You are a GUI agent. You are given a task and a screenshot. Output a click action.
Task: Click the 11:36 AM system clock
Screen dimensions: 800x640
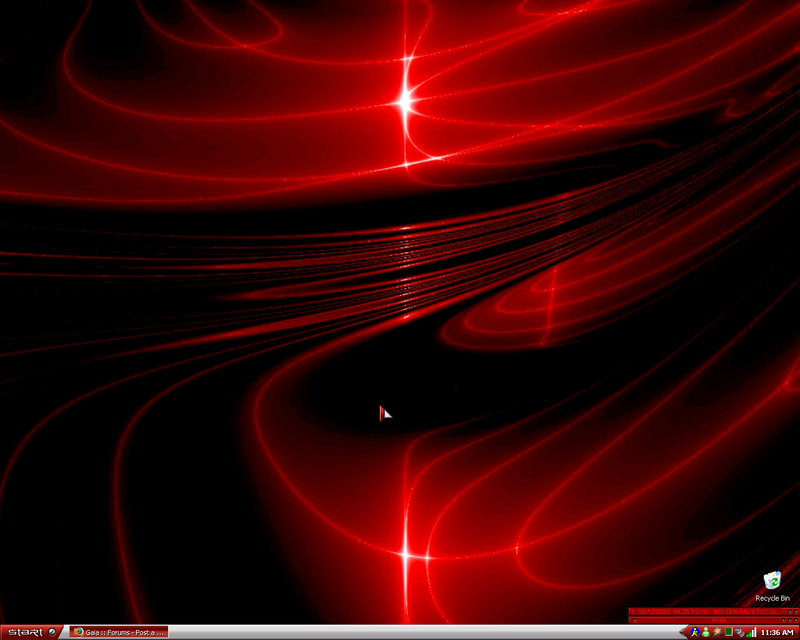pyautogui.click(x=777, y=632)
